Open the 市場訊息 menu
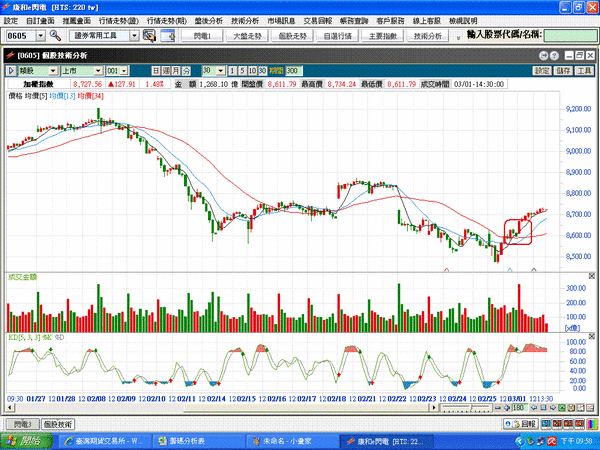Viewport: 600px width, 450px height. [281, 21]
